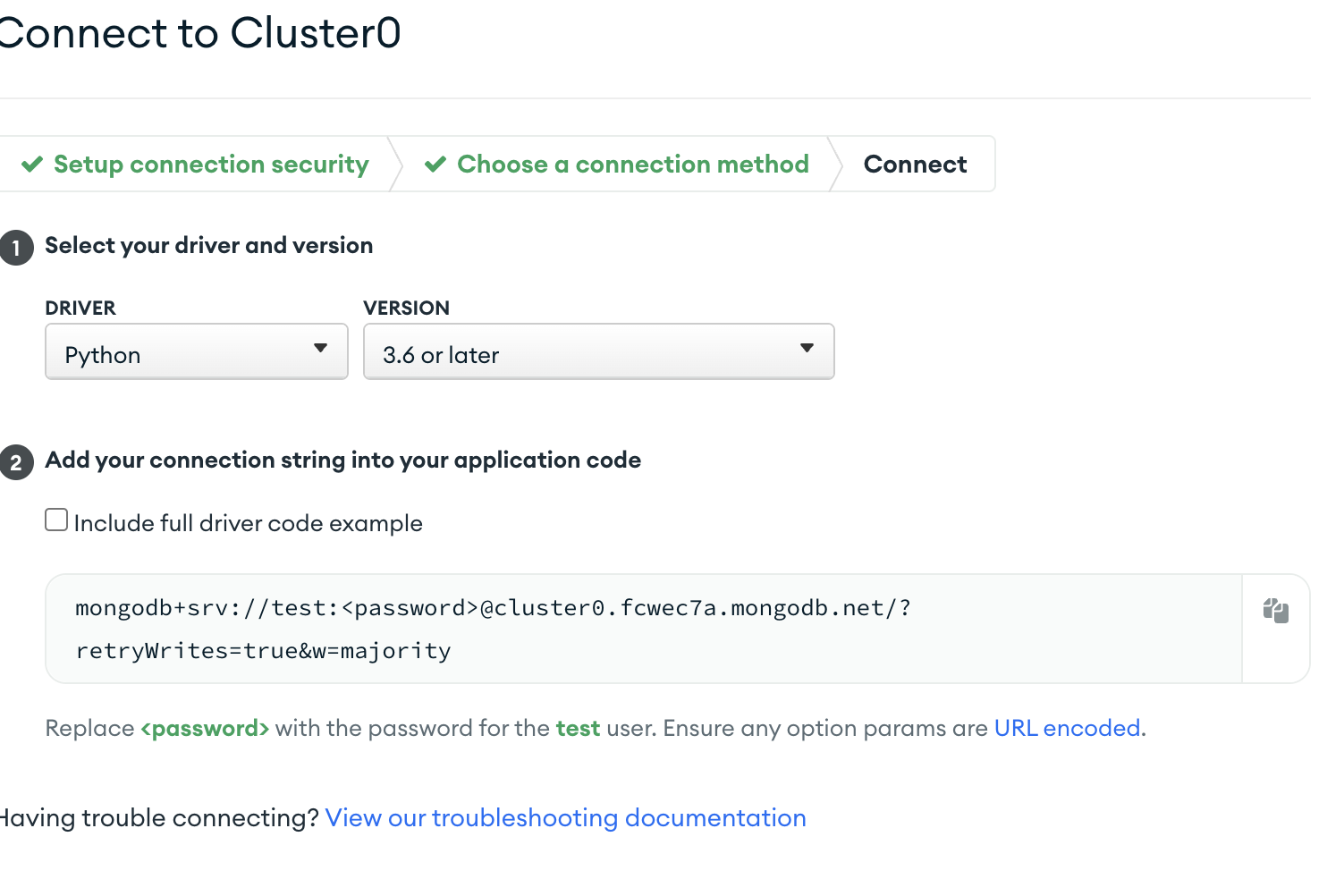Click the step 1 number badge
Viewport: 1327px width, 896px height.
click(16, 248)
